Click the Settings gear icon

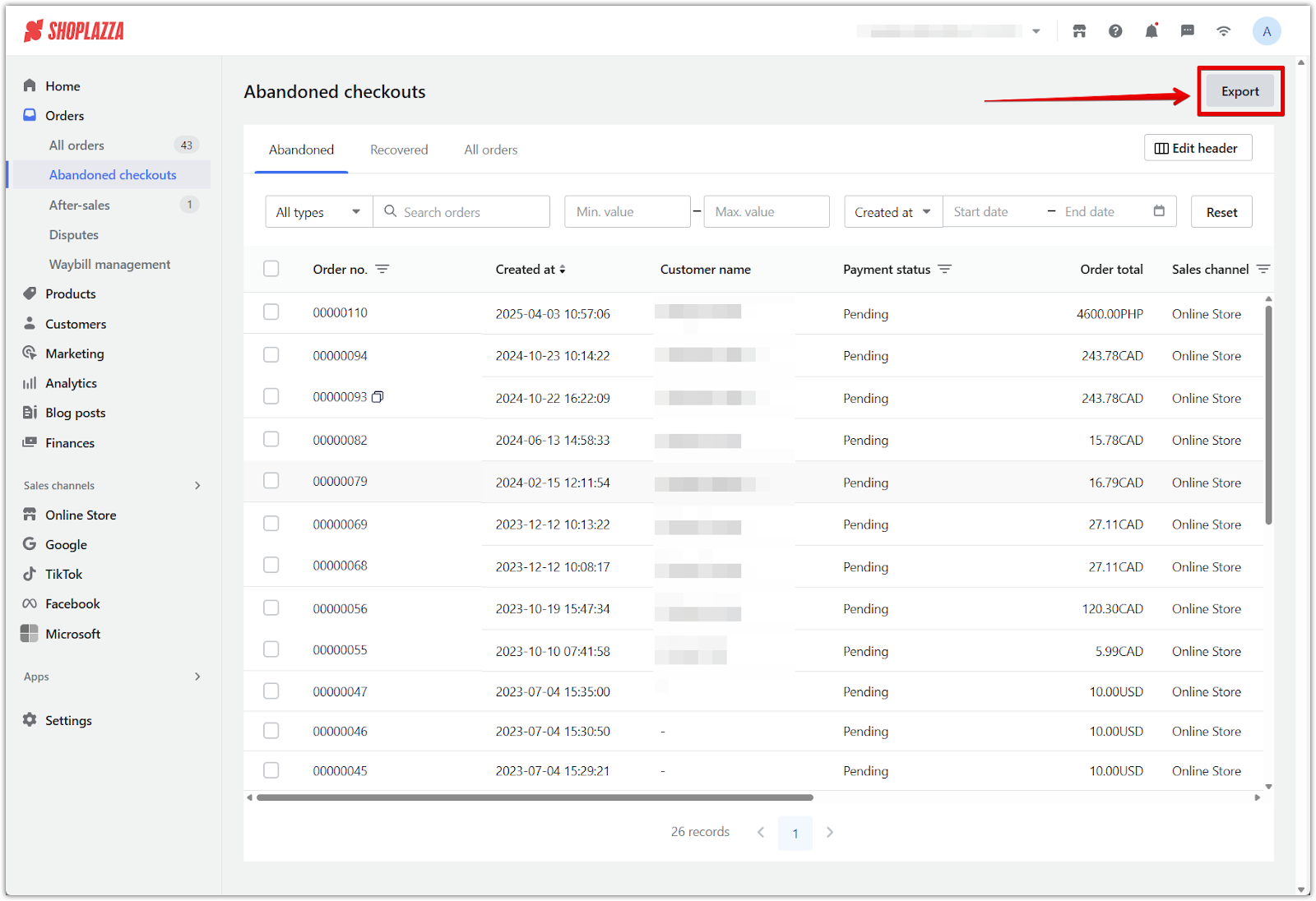pyautogui.click(x=30, y=719)
